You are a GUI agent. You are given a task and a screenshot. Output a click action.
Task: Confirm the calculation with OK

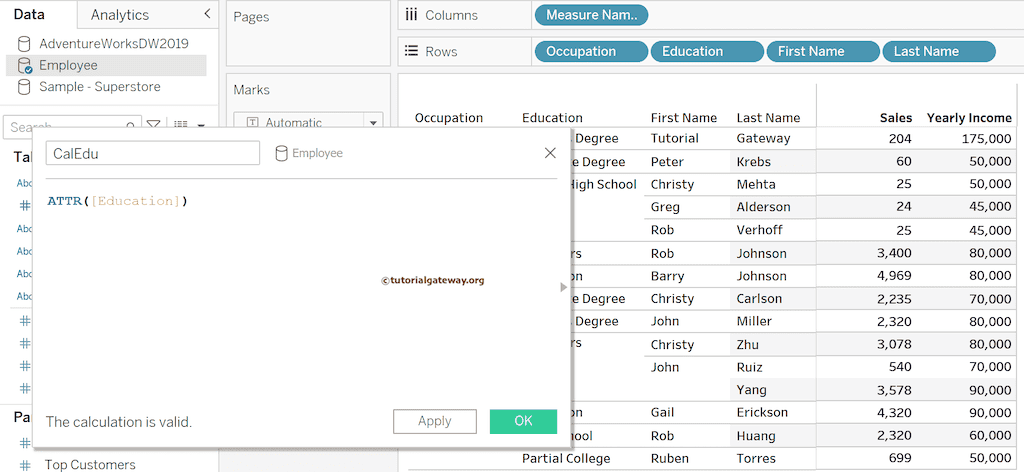[523, 421]
